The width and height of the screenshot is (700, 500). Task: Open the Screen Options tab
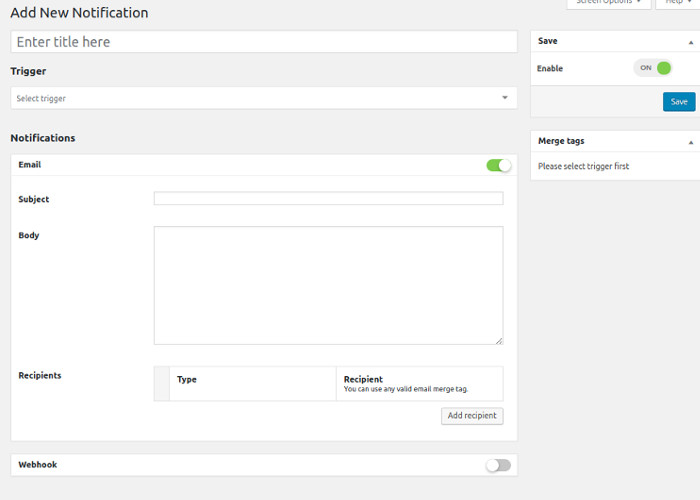tap(608, 2)
